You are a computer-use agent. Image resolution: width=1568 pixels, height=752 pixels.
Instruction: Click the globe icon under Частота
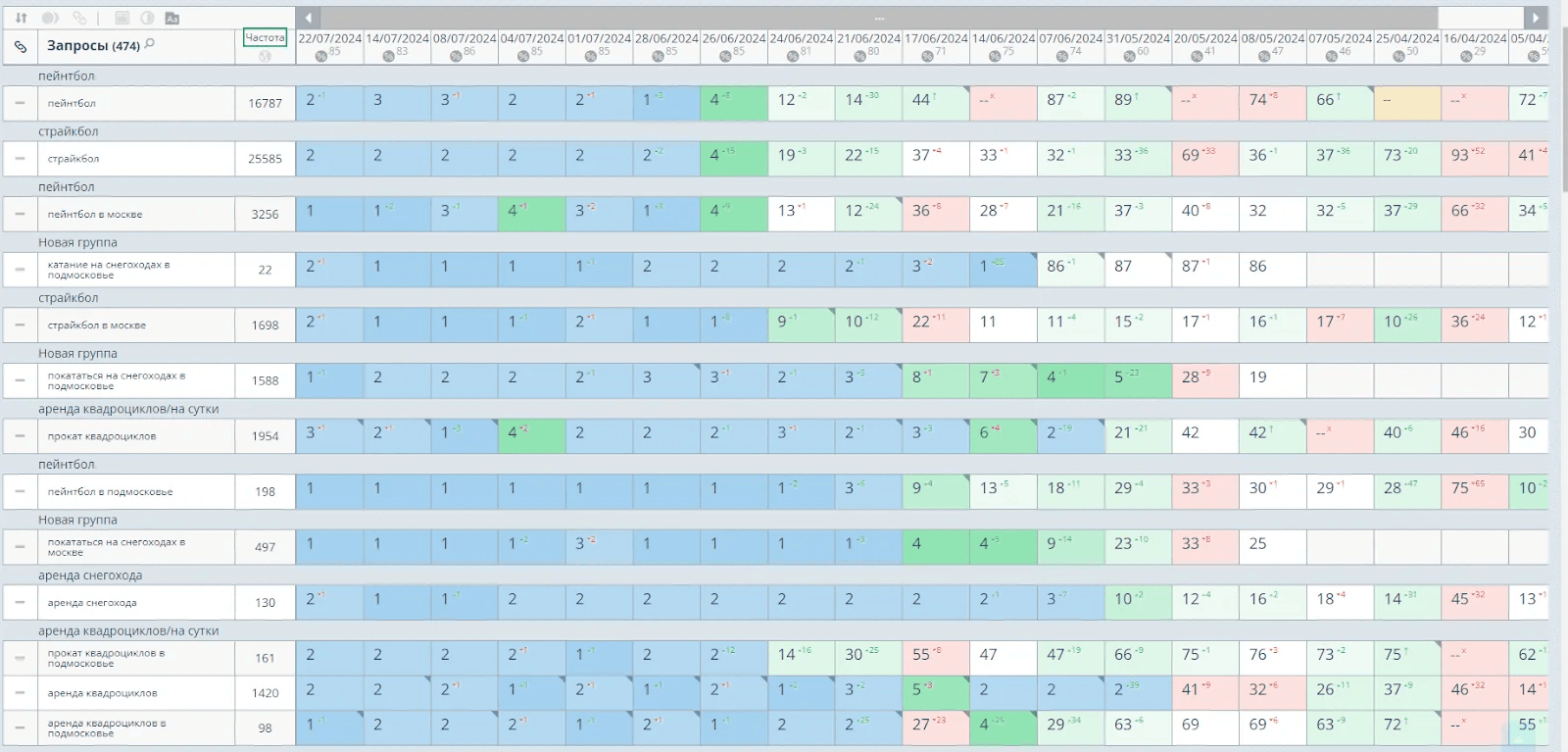click(265, 56)
